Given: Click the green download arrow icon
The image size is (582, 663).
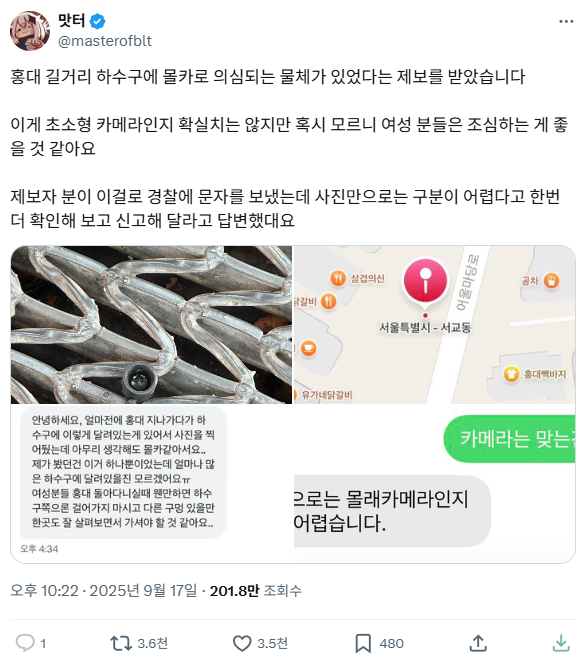Looking at the screenshot, I should (561, 643).
